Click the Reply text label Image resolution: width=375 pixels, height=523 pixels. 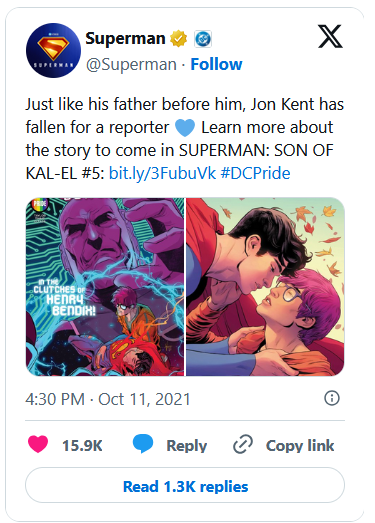click(x=187, y=445)
